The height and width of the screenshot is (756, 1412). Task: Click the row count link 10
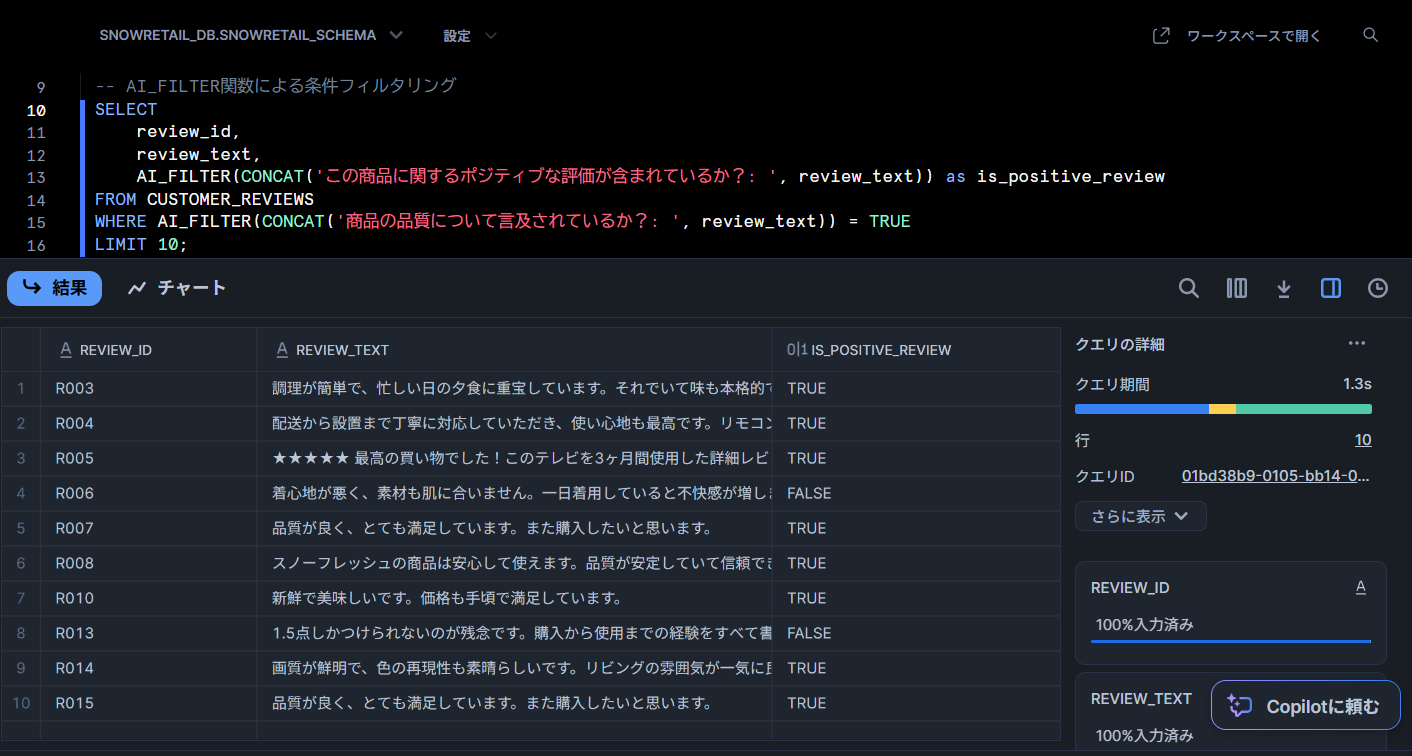(1363, 440)
